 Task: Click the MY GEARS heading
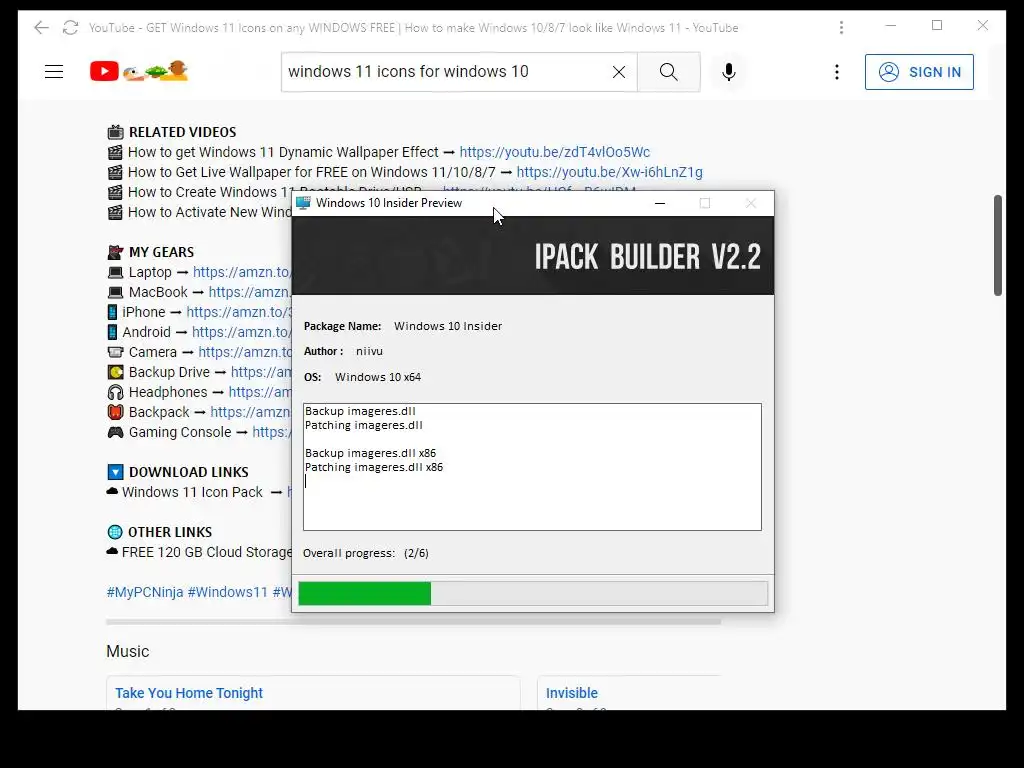click(x=161, y=252)
